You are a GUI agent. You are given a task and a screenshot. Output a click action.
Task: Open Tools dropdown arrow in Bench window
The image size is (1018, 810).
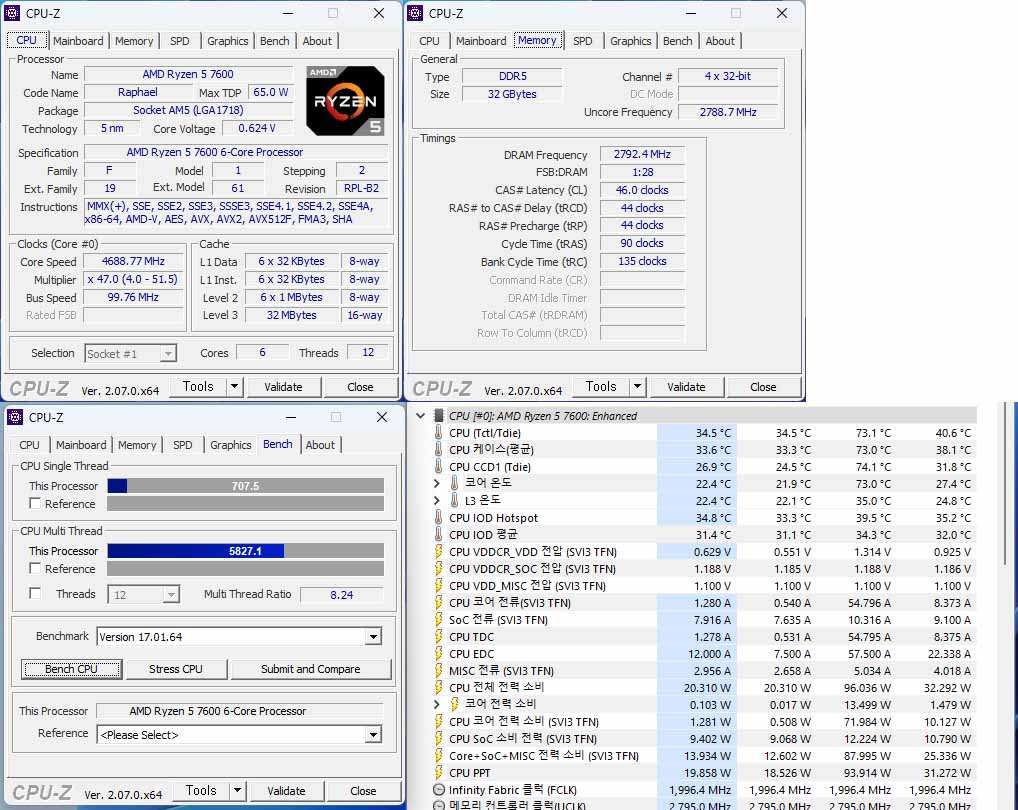[238, 791]
